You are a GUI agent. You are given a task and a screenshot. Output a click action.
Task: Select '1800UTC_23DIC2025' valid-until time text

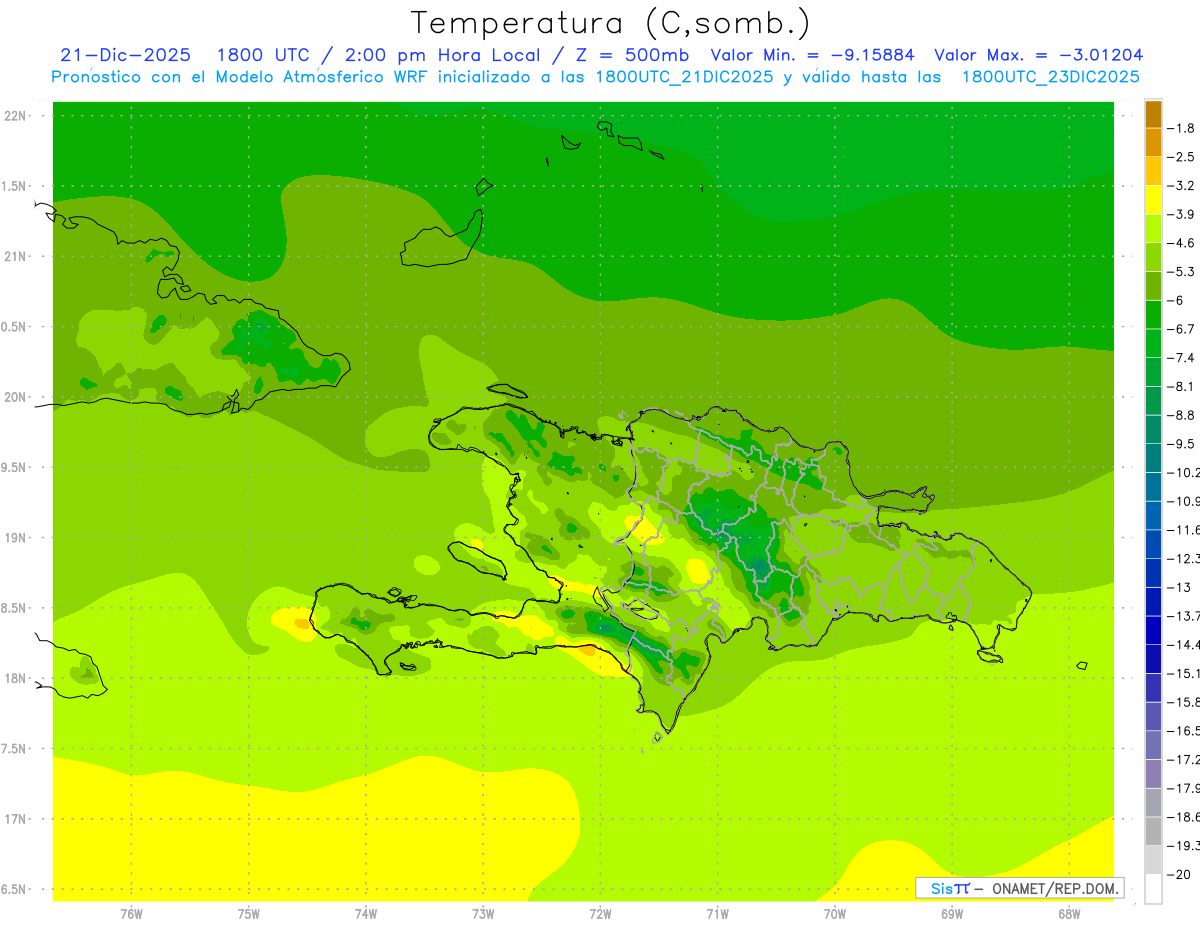point(1050,77)
